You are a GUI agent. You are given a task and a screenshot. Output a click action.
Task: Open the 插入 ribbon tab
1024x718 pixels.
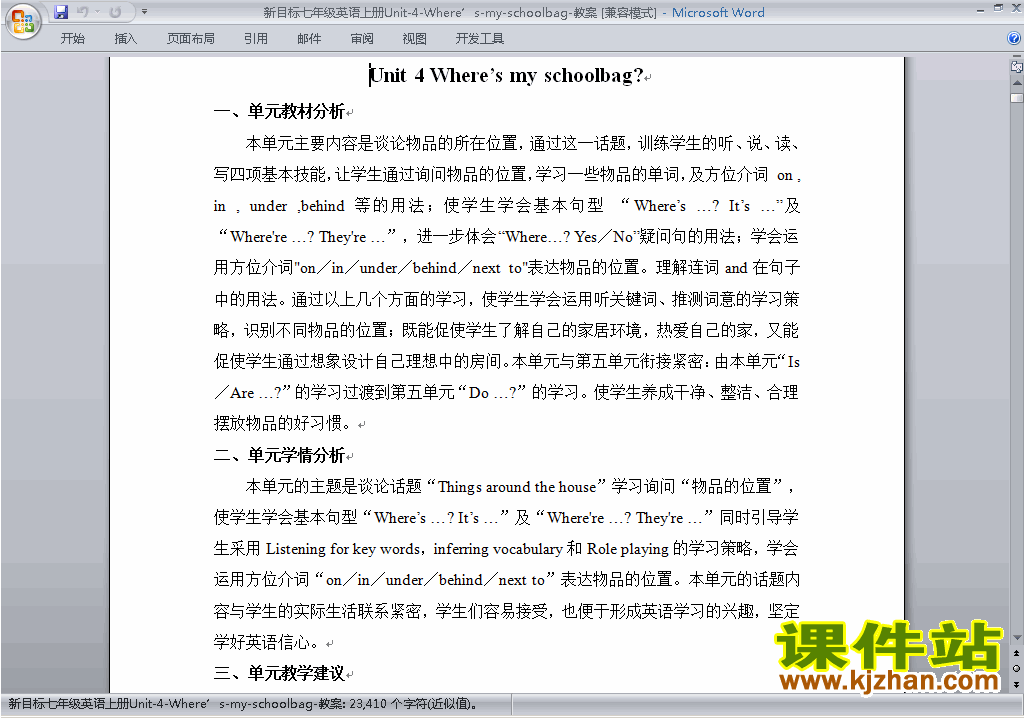(x=125, y=39)
